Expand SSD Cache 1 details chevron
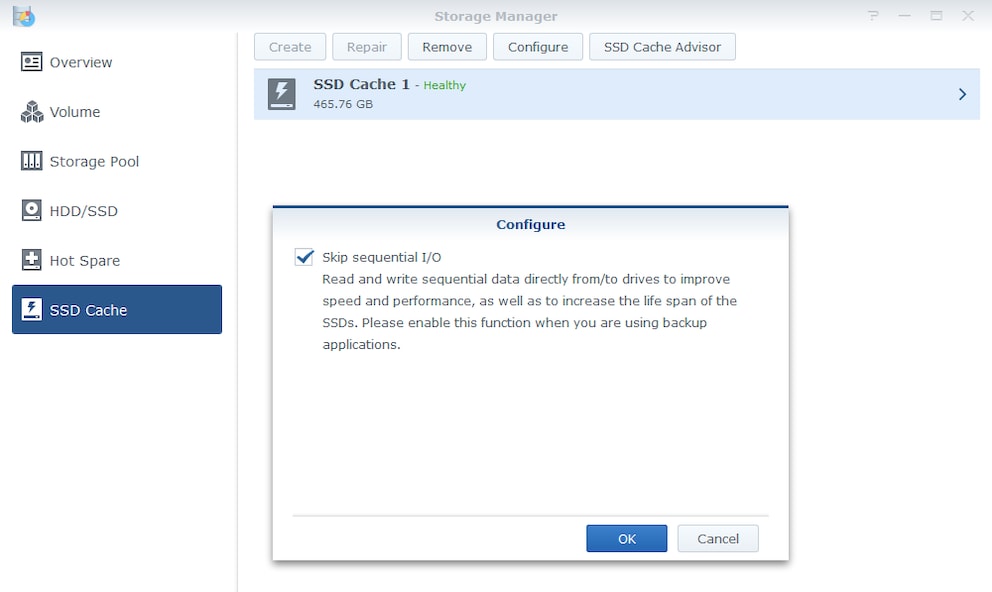The height and width of the screenshot is (592, 992). (962, 94)
